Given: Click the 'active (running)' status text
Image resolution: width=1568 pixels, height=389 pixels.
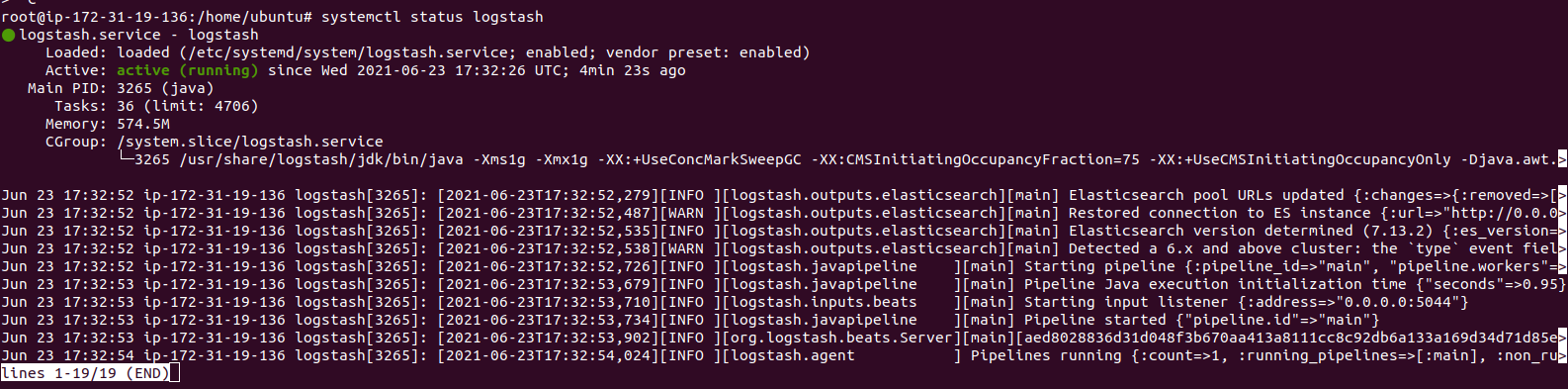Looking at the screenshot, I should tap(188, 70).
